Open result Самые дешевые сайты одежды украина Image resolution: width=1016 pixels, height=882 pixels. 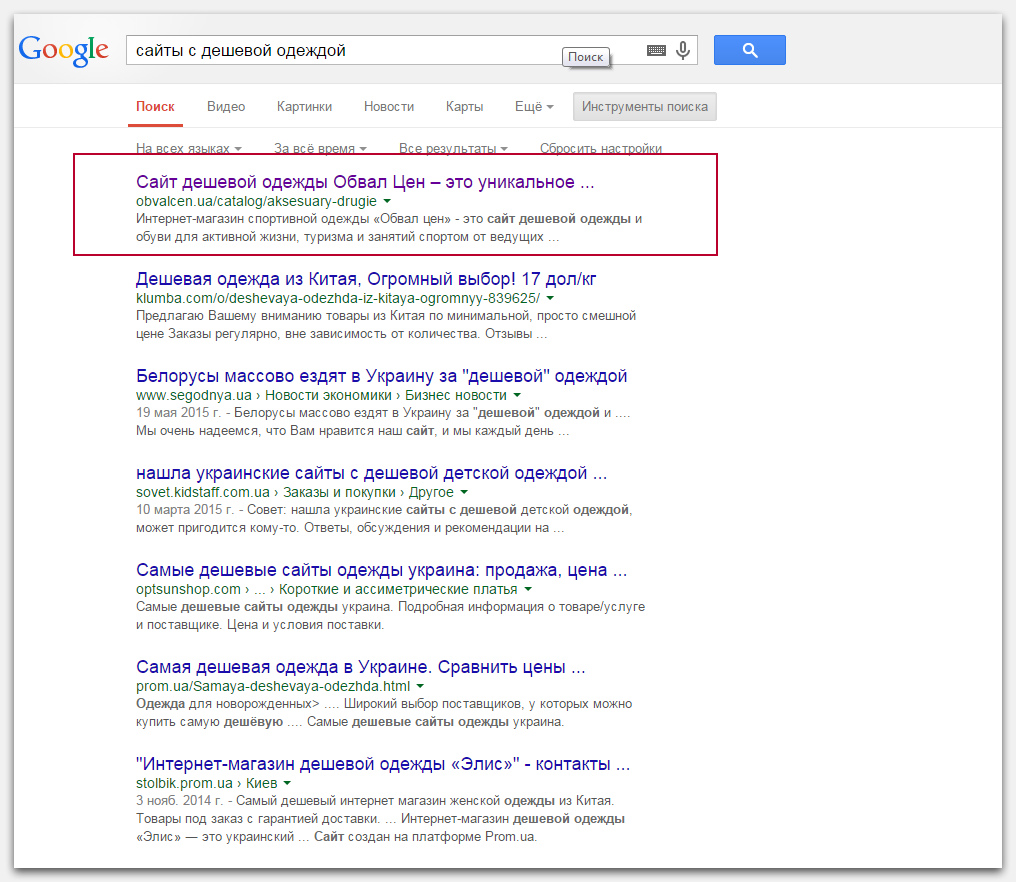tap(381, 570)
